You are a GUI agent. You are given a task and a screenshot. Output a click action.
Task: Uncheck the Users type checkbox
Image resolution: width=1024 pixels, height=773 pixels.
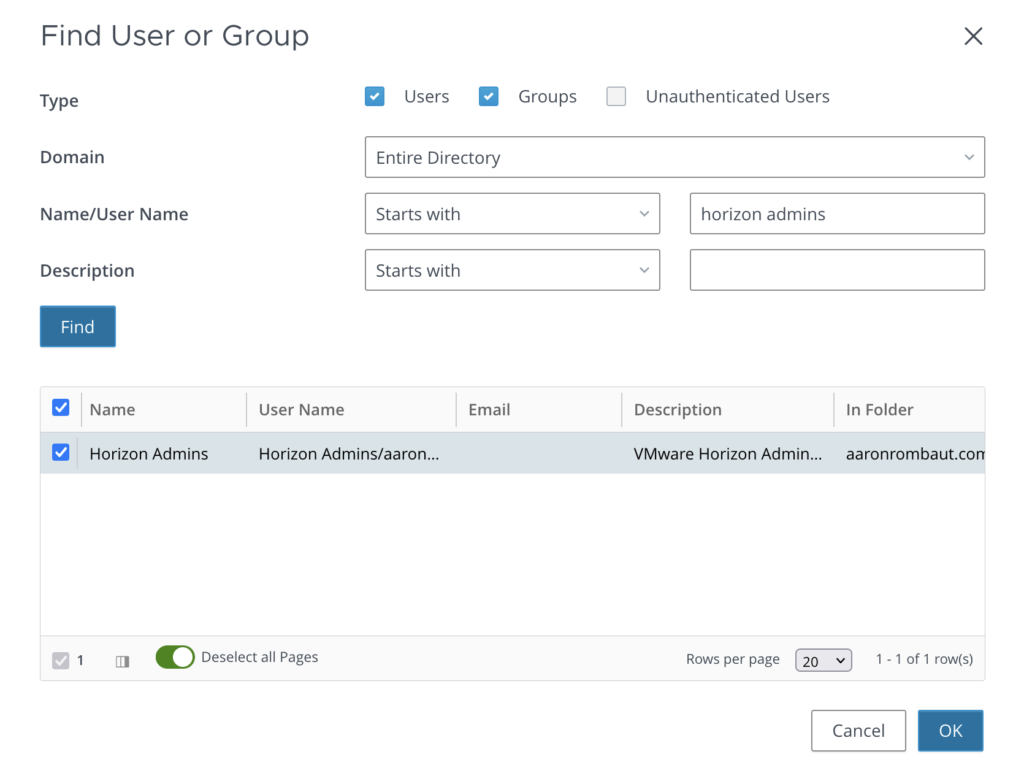(375, 97)
